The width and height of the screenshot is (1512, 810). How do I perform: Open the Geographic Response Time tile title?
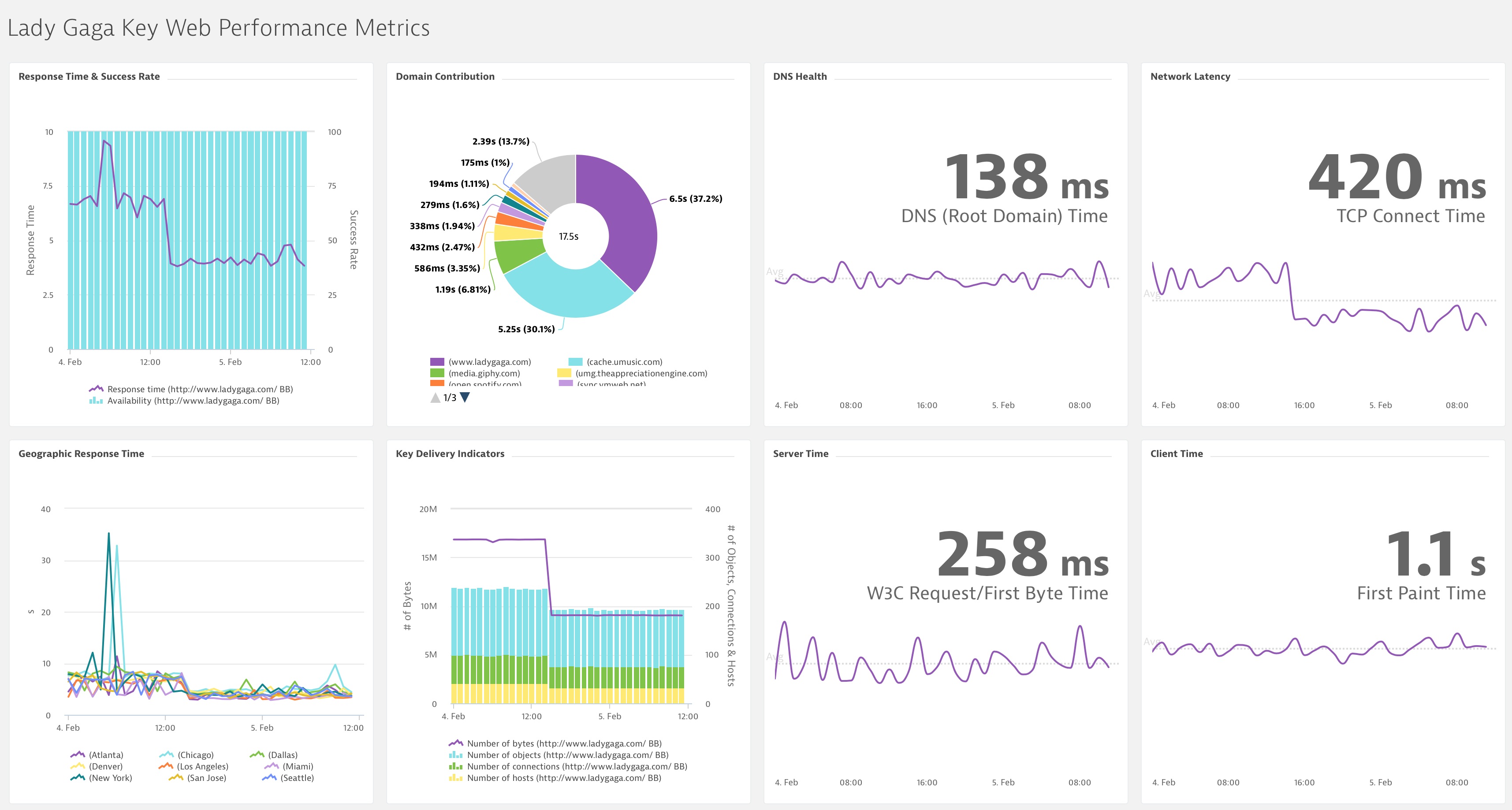tap(81, 454)
